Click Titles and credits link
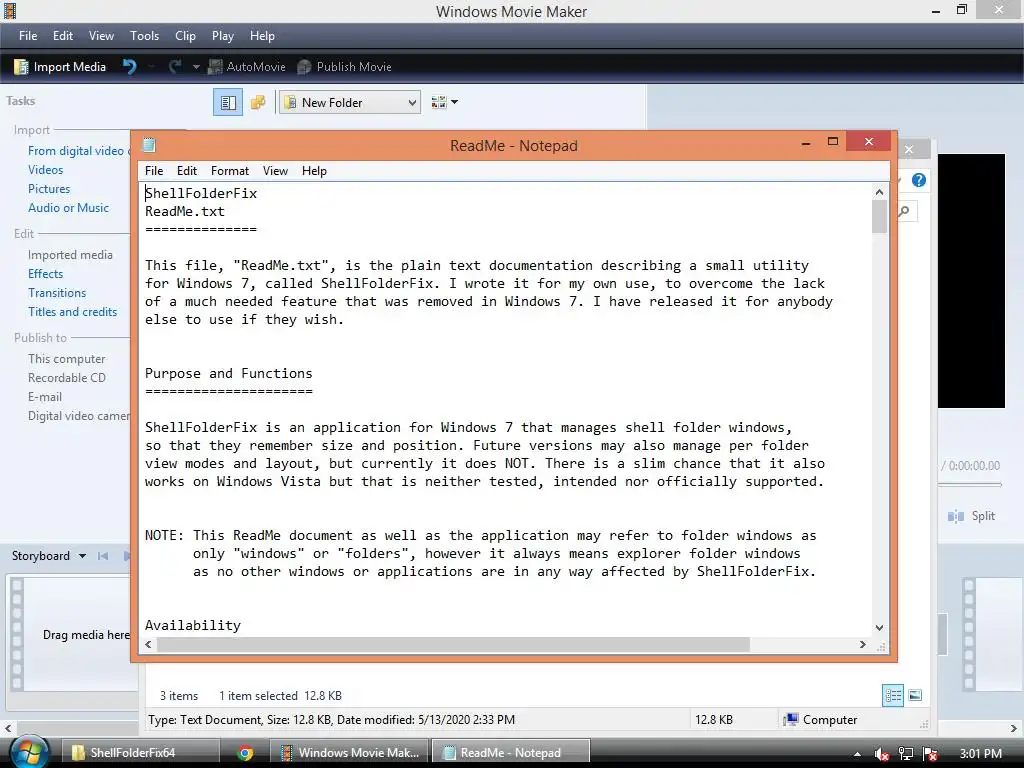Viewport: 1024px width, 768px height. click(72, 312)
